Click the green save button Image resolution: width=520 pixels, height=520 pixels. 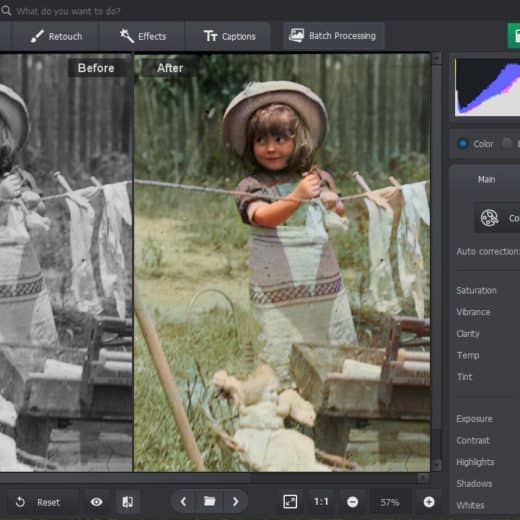click(514, 36)
